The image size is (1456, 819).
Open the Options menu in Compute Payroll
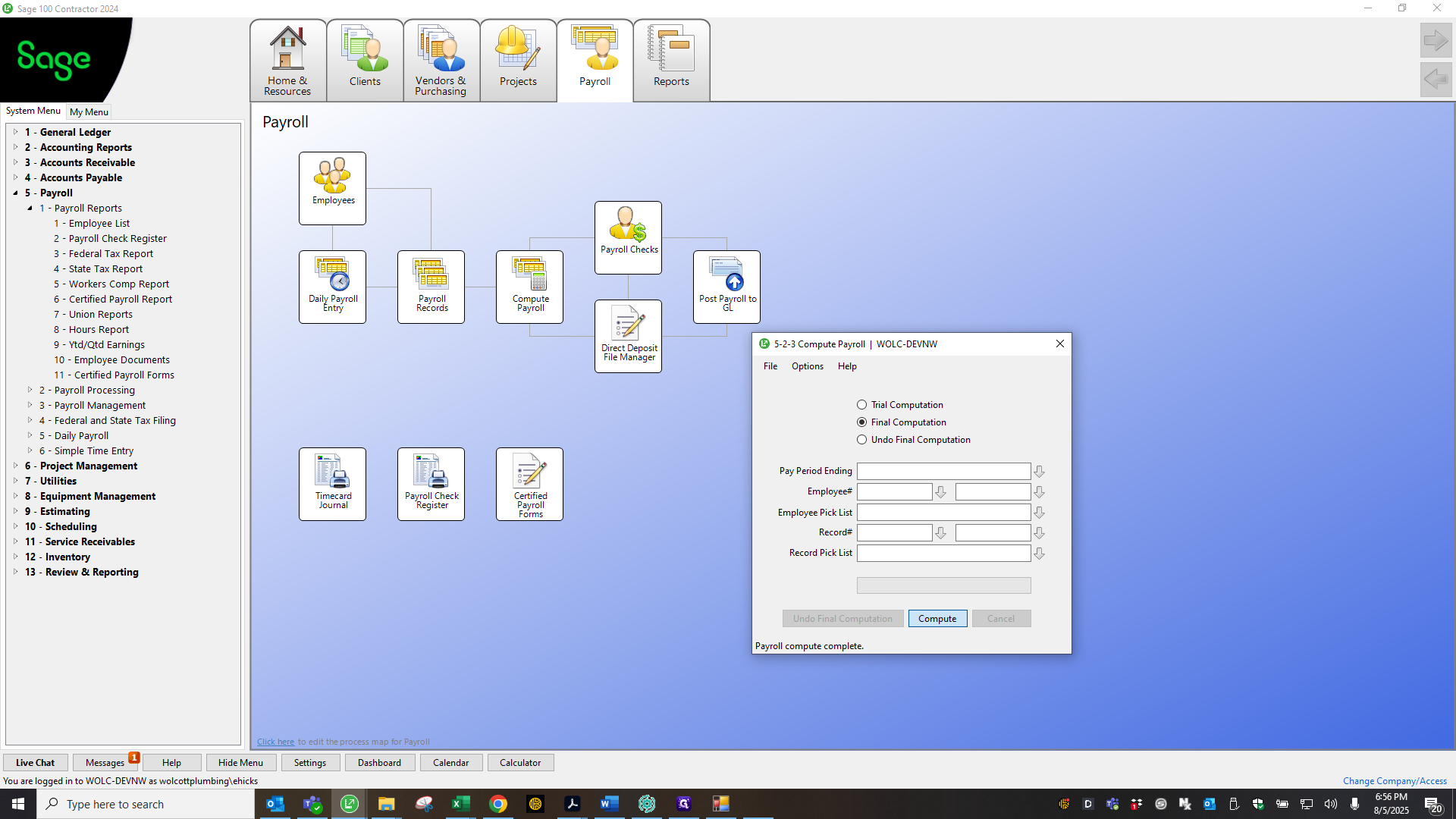[x=807, y=366]
